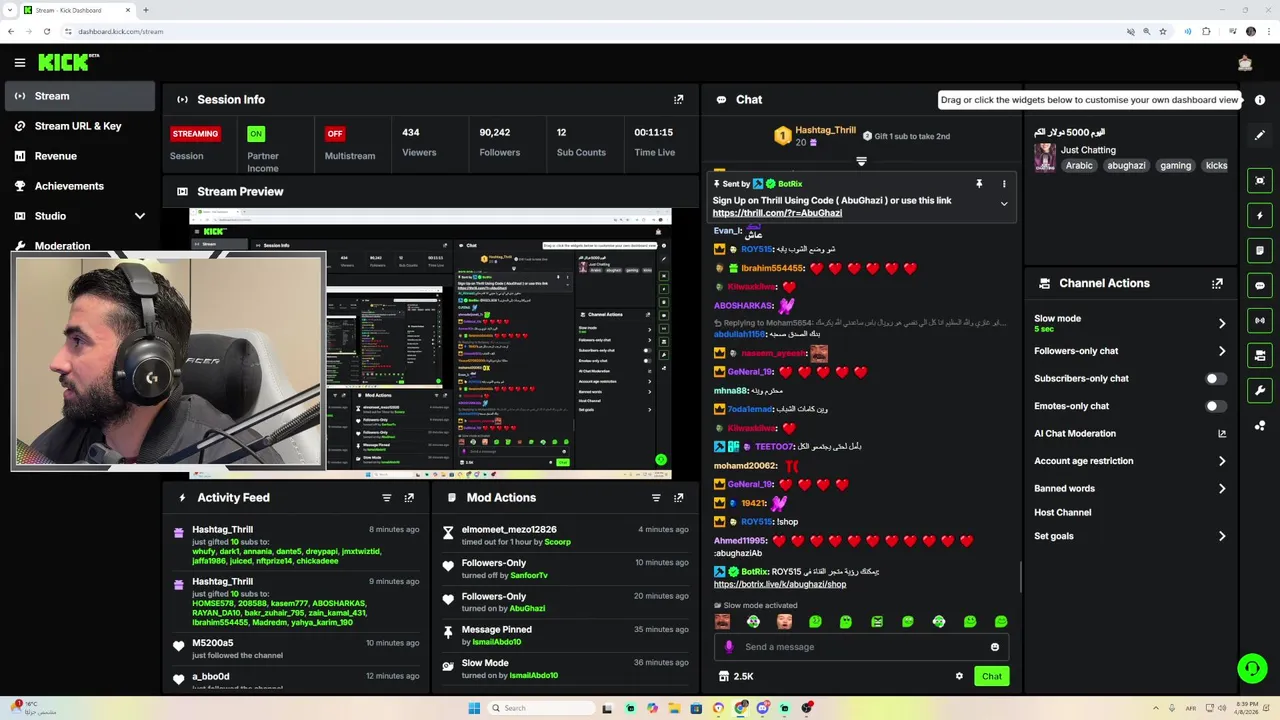Pop out the Activity Feed widget
This screenshot has width=1280, height=720.
coord(409,497)
